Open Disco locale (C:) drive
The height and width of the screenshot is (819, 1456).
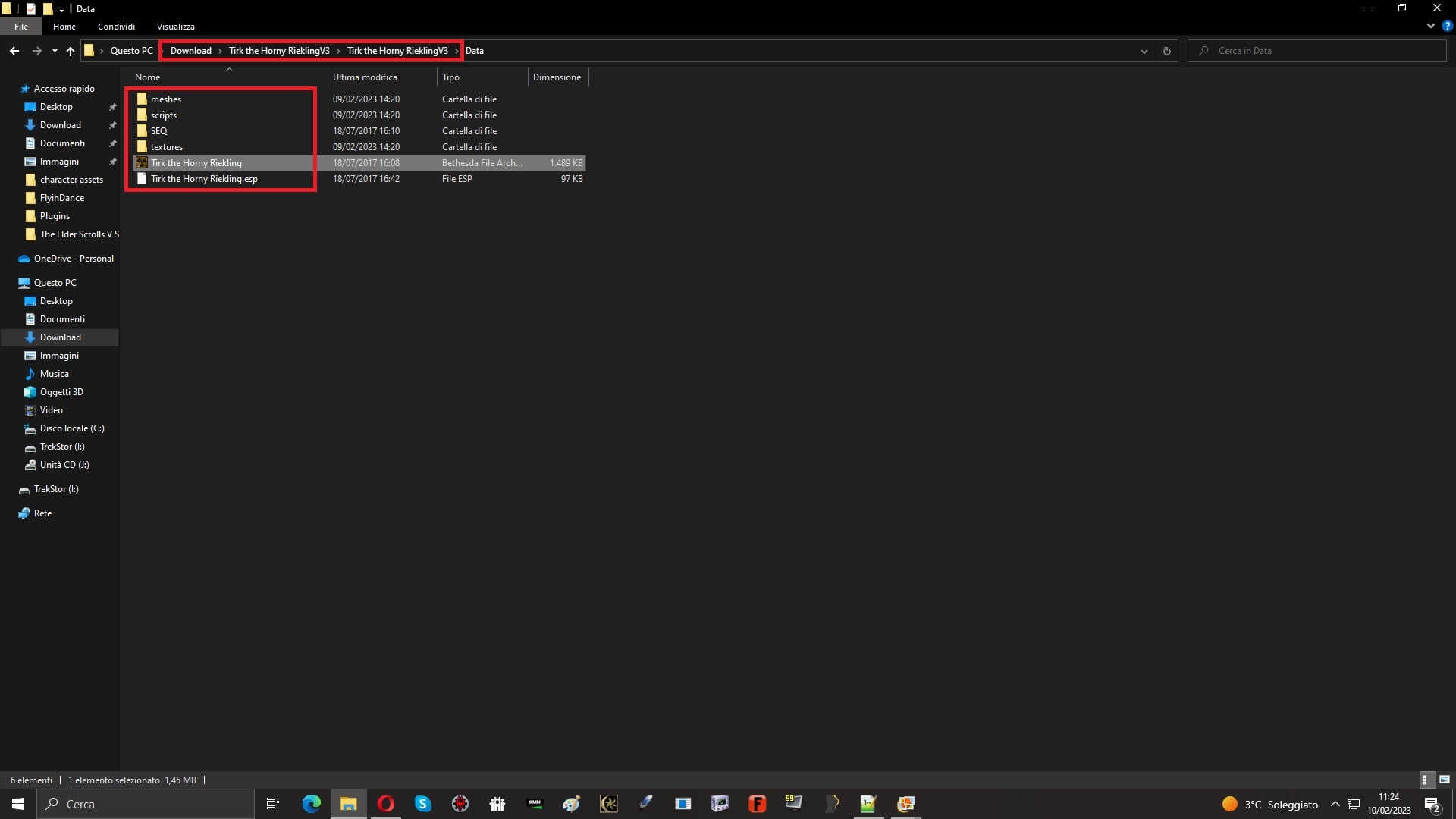[x=72, y=428]
